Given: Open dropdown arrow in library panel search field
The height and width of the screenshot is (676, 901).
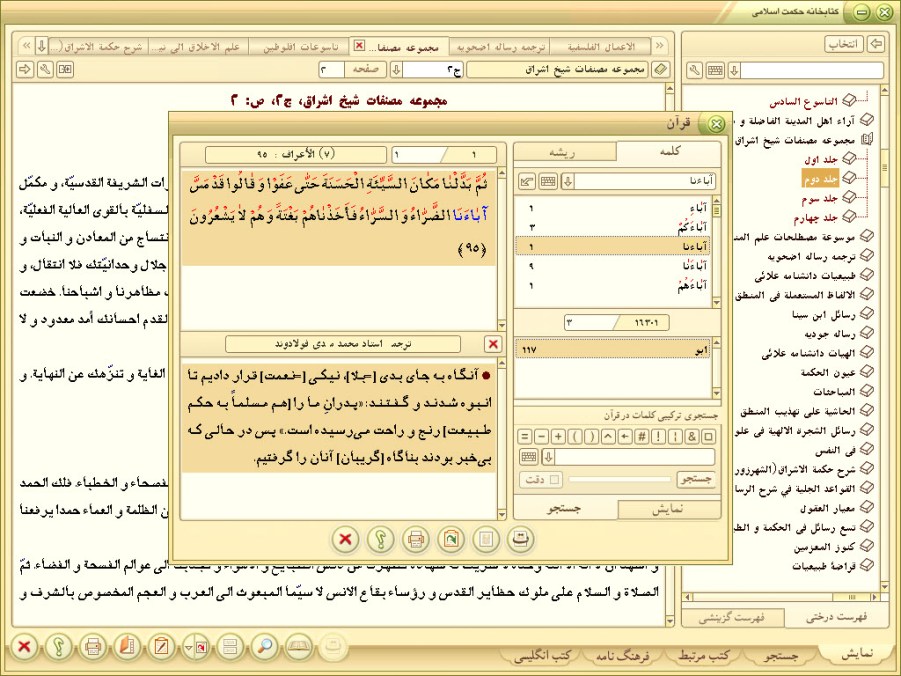Looking at the screenshot, I should pos(734,71).
